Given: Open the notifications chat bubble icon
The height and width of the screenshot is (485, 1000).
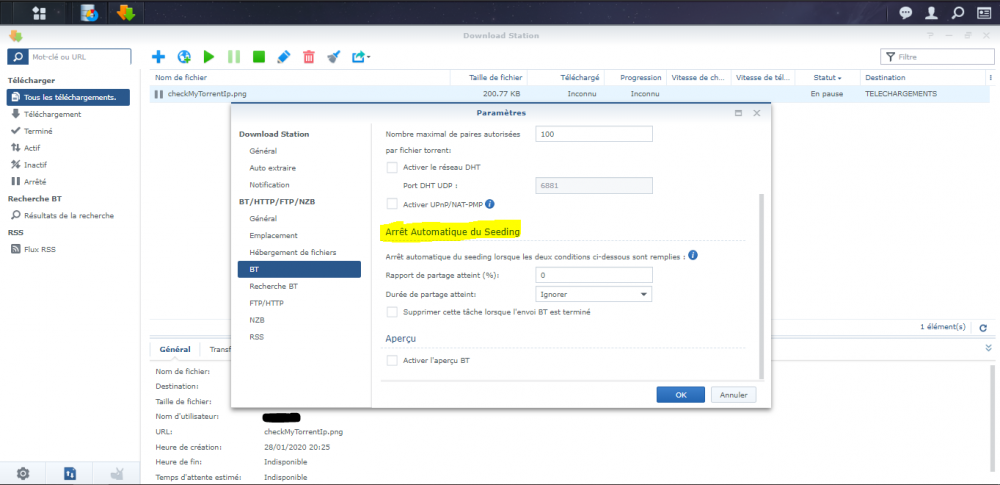Looking at the screenshot, I should 906,13.
